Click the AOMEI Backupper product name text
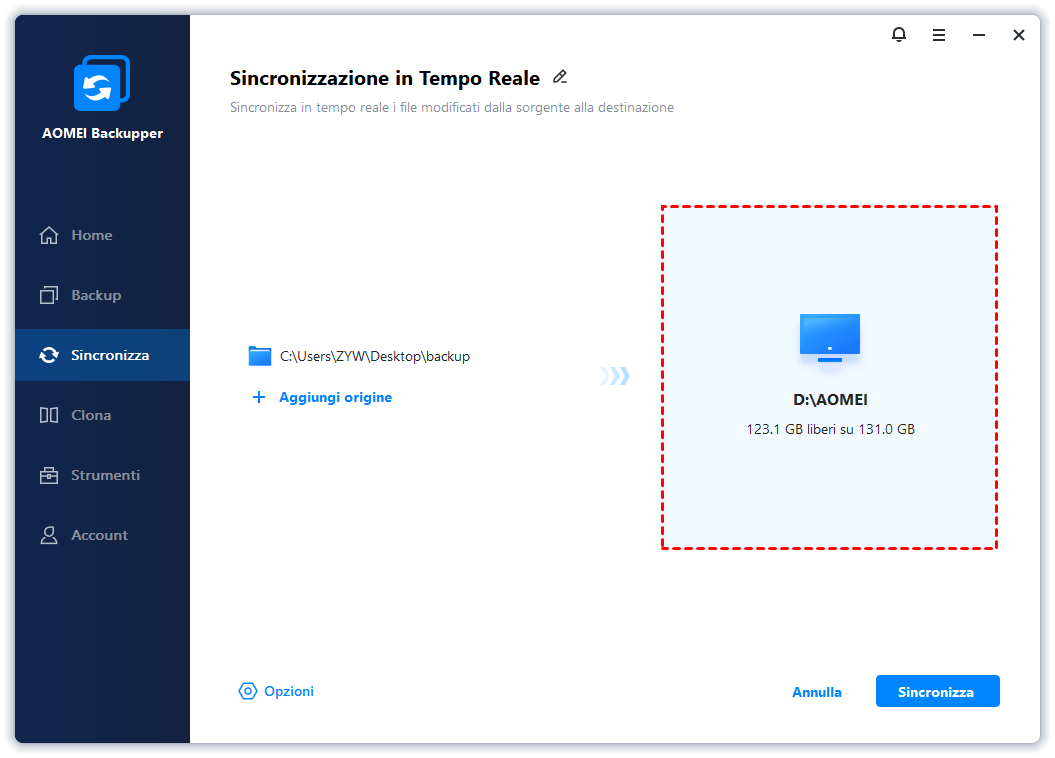 [102, 133]
